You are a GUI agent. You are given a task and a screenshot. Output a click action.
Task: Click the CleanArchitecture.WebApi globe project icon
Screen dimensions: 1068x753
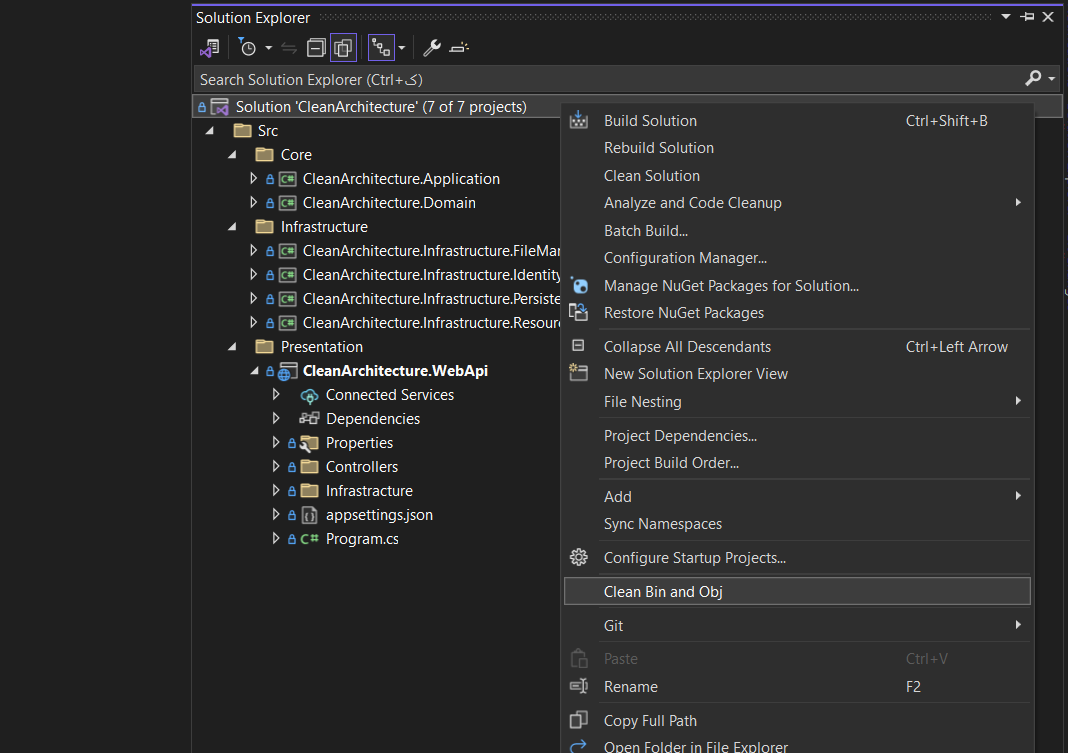pos(287,372)
